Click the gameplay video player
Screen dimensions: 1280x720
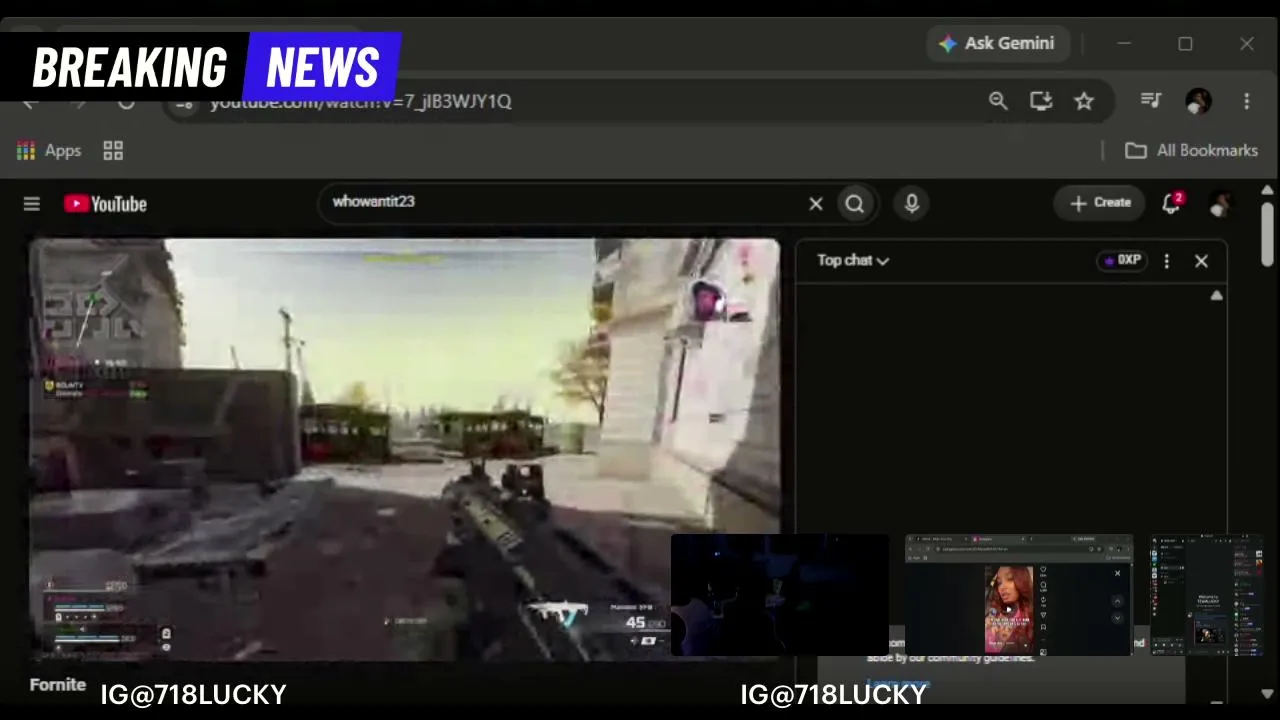(404, 448)
